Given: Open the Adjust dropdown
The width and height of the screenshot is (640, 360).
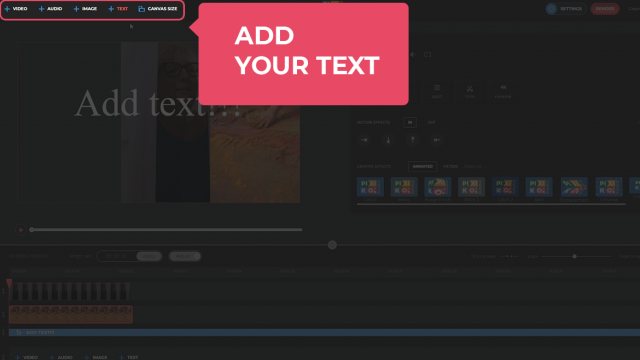Looking at the screenshot, I should point(185,256).
